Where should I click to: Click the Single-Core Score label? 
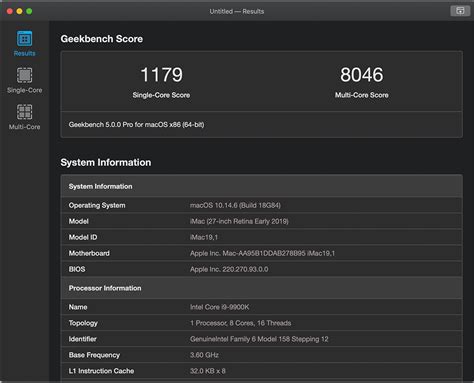click(x=161, y=95)
